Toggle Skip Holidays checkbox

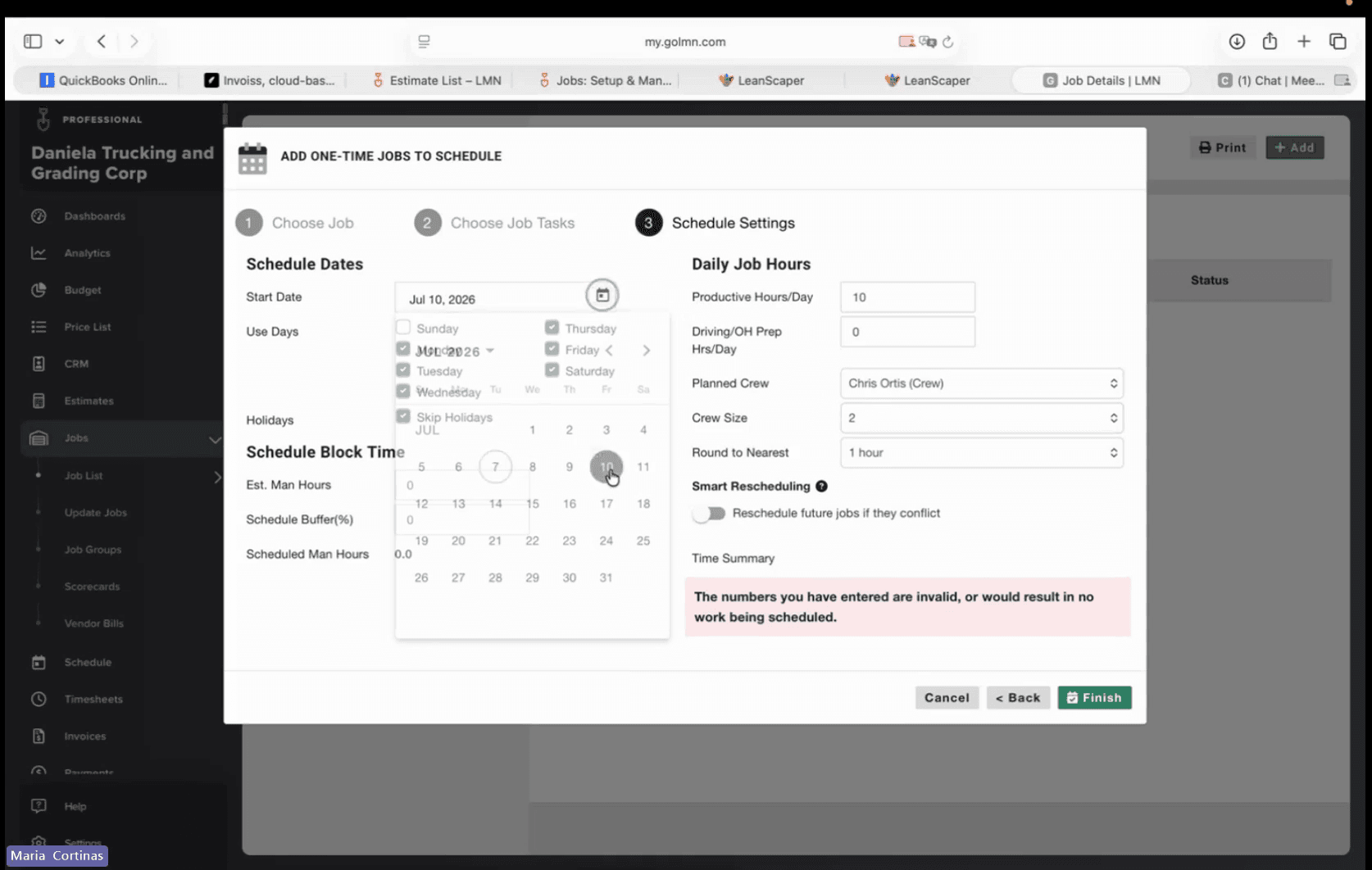[403, 416]
